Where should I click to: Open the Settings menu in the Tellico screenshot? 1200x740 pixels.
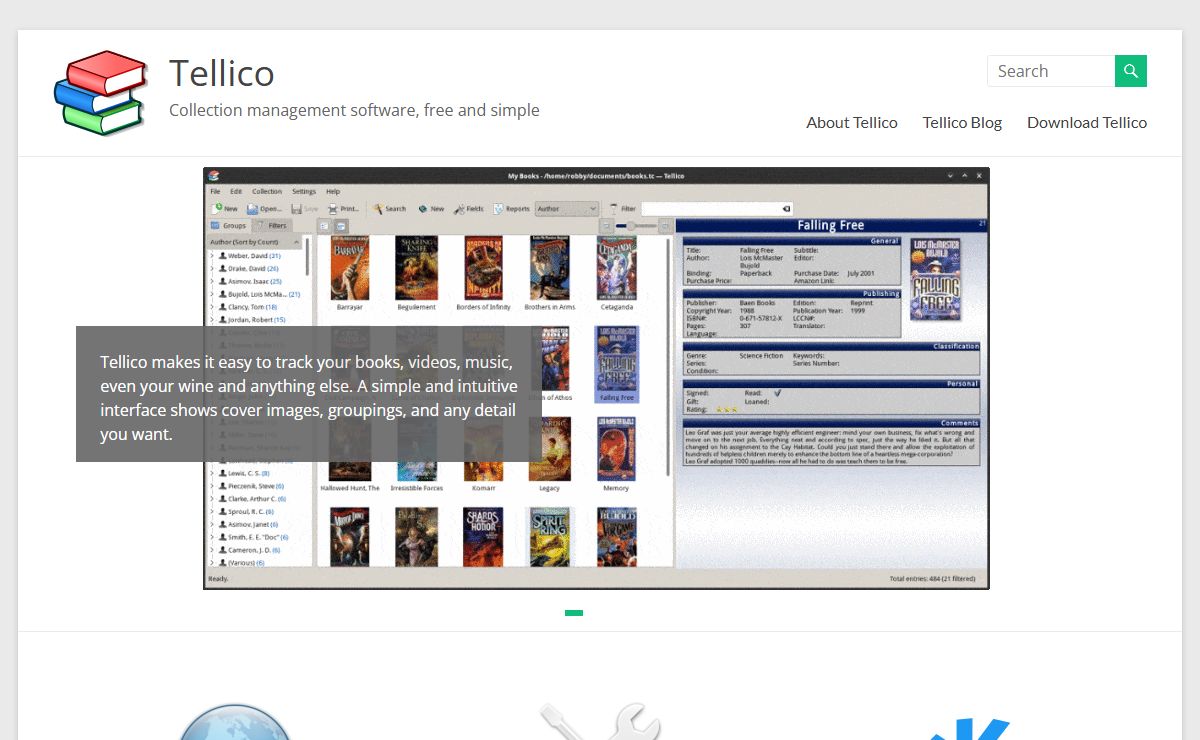[x=304, y=191]
